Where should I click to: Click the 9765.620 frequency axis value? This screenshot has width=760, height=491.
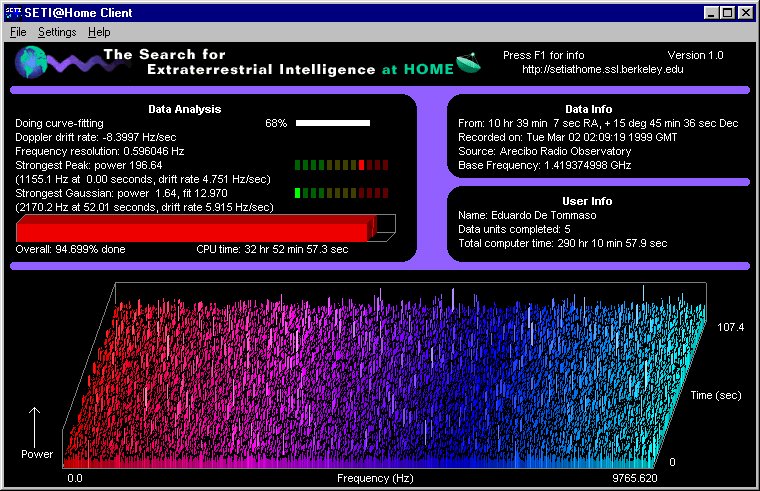[634, 478]
